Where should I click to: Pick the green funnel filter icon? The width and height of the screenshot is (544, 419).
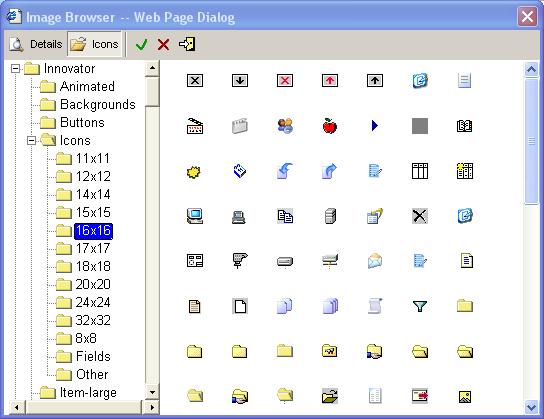[420, 306]
